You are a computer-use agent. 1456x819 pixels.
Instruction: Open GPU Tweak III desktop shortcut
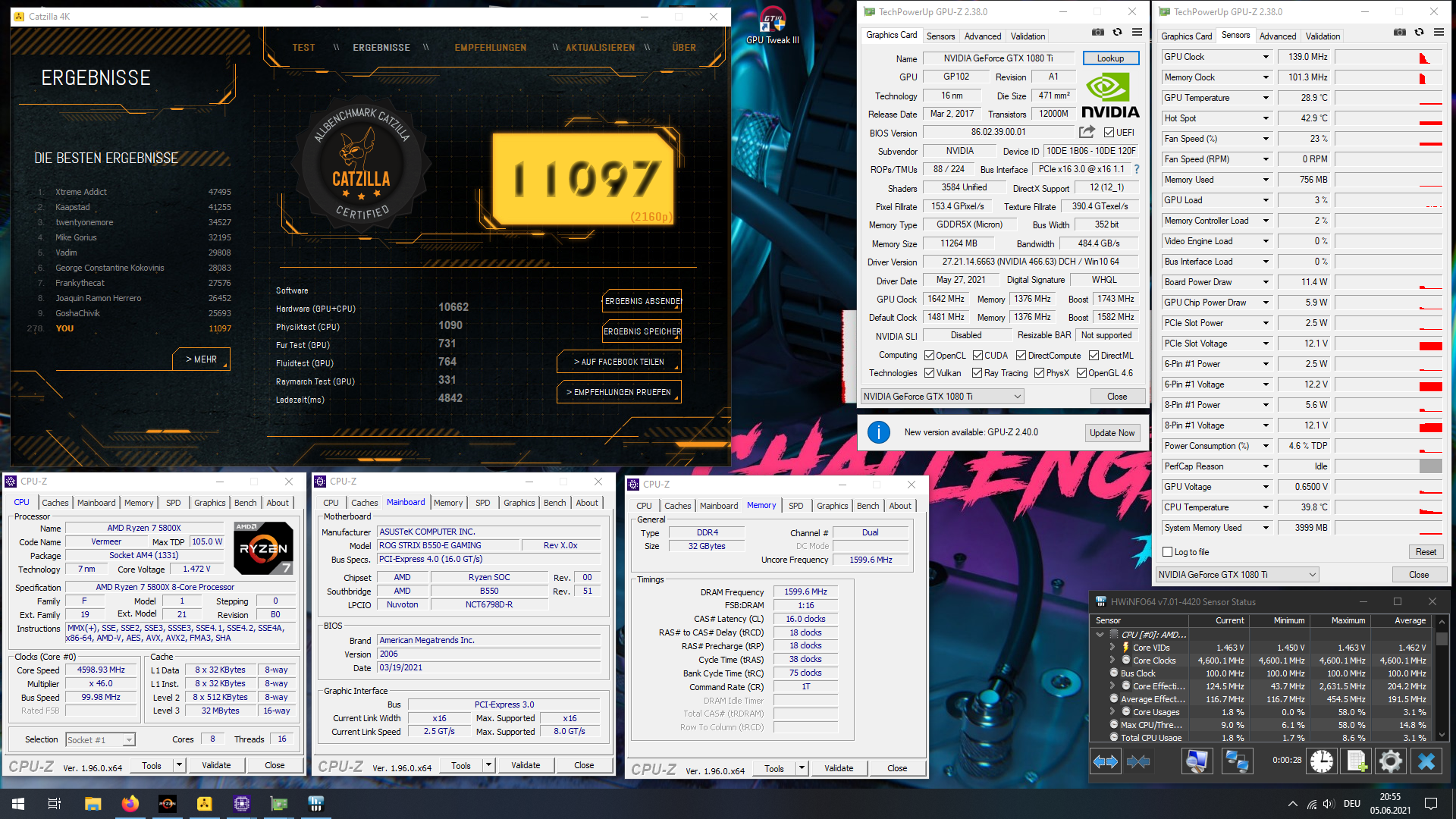pyautogui.click(x=773, y=27)
